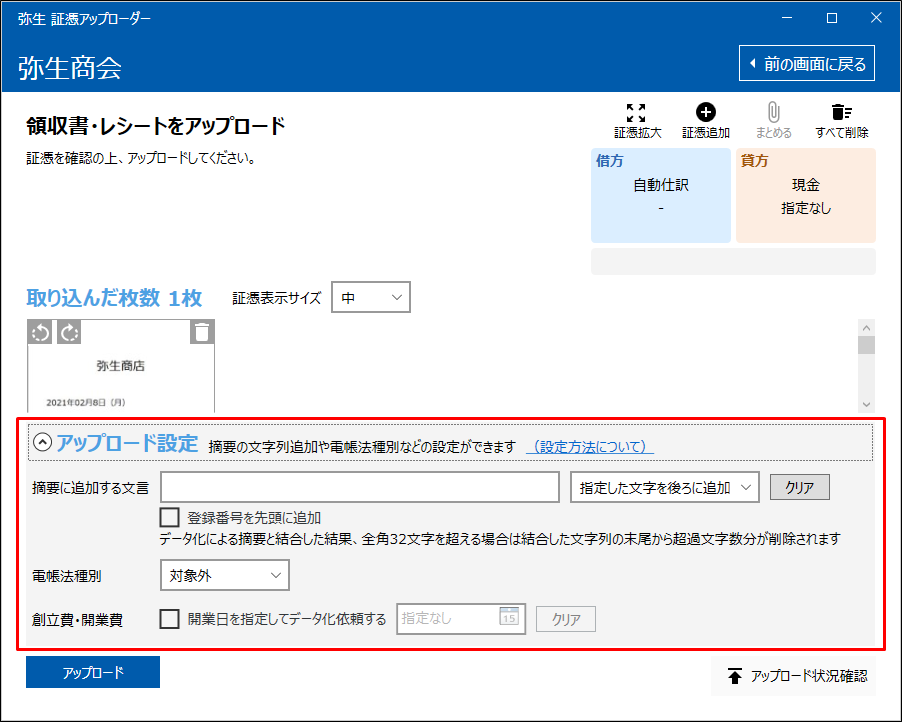Open the calendar picker for 開業日
The image size is (902, 722).
509,617
